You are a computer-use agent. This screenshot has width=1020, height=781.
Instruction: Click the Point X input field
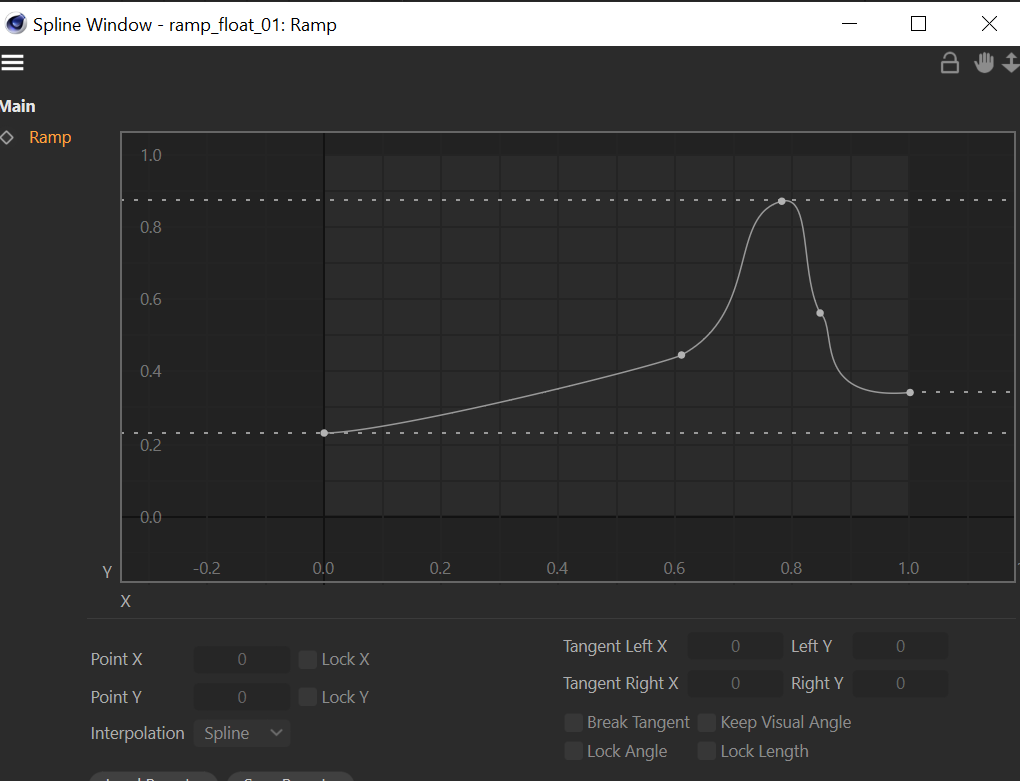click(241, 659)
